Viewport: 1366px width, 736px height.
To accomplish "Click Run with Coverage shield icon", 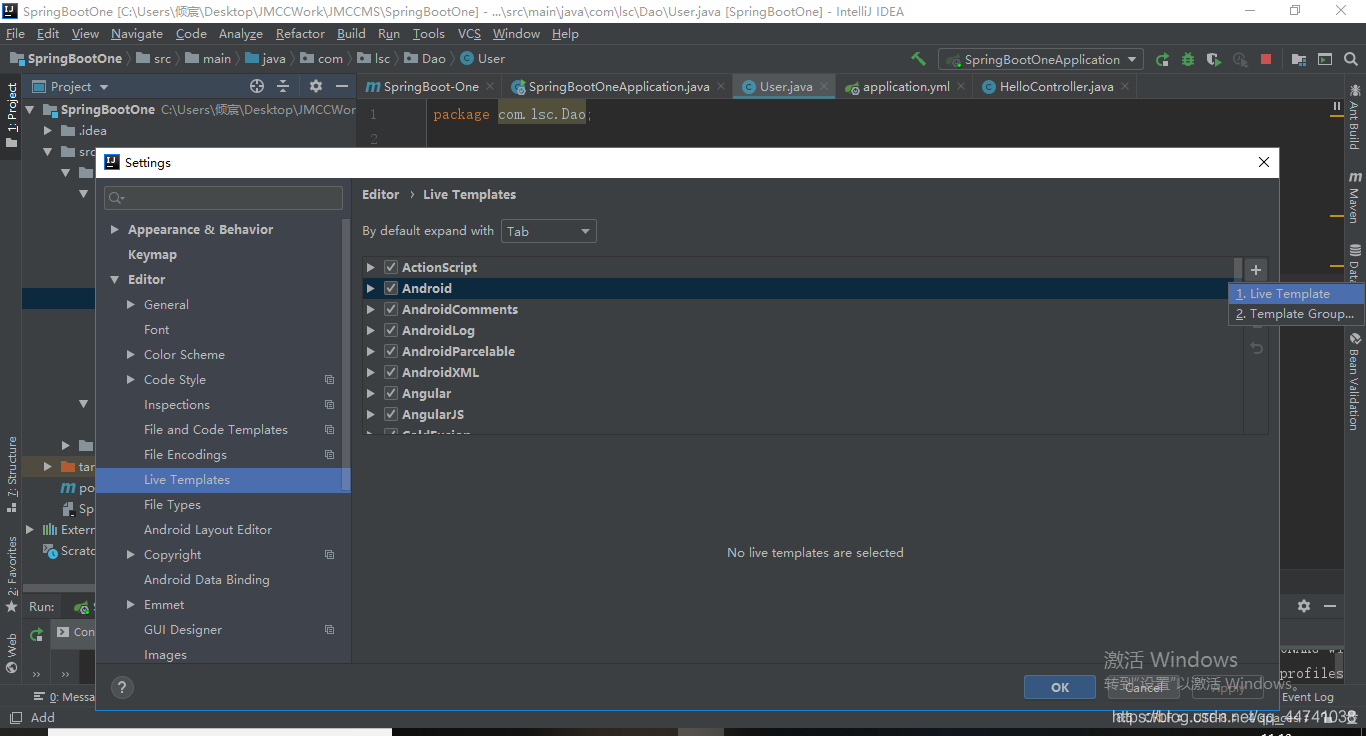I will [x=1214, y=59].
